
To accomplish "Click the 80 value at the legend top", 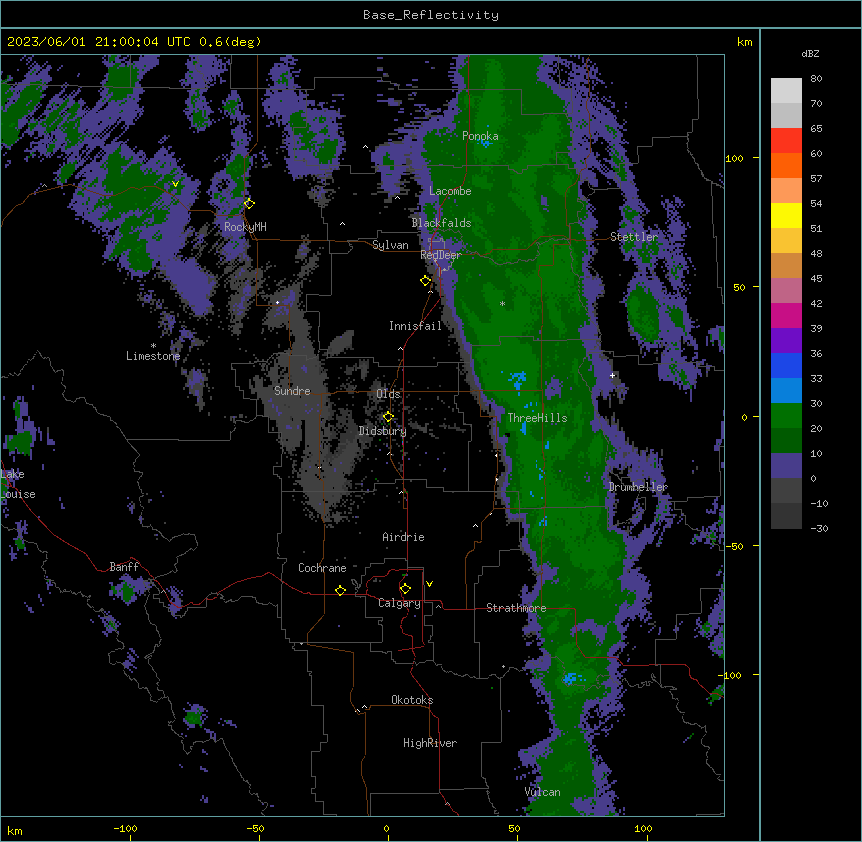I will [x=816, y=79].
